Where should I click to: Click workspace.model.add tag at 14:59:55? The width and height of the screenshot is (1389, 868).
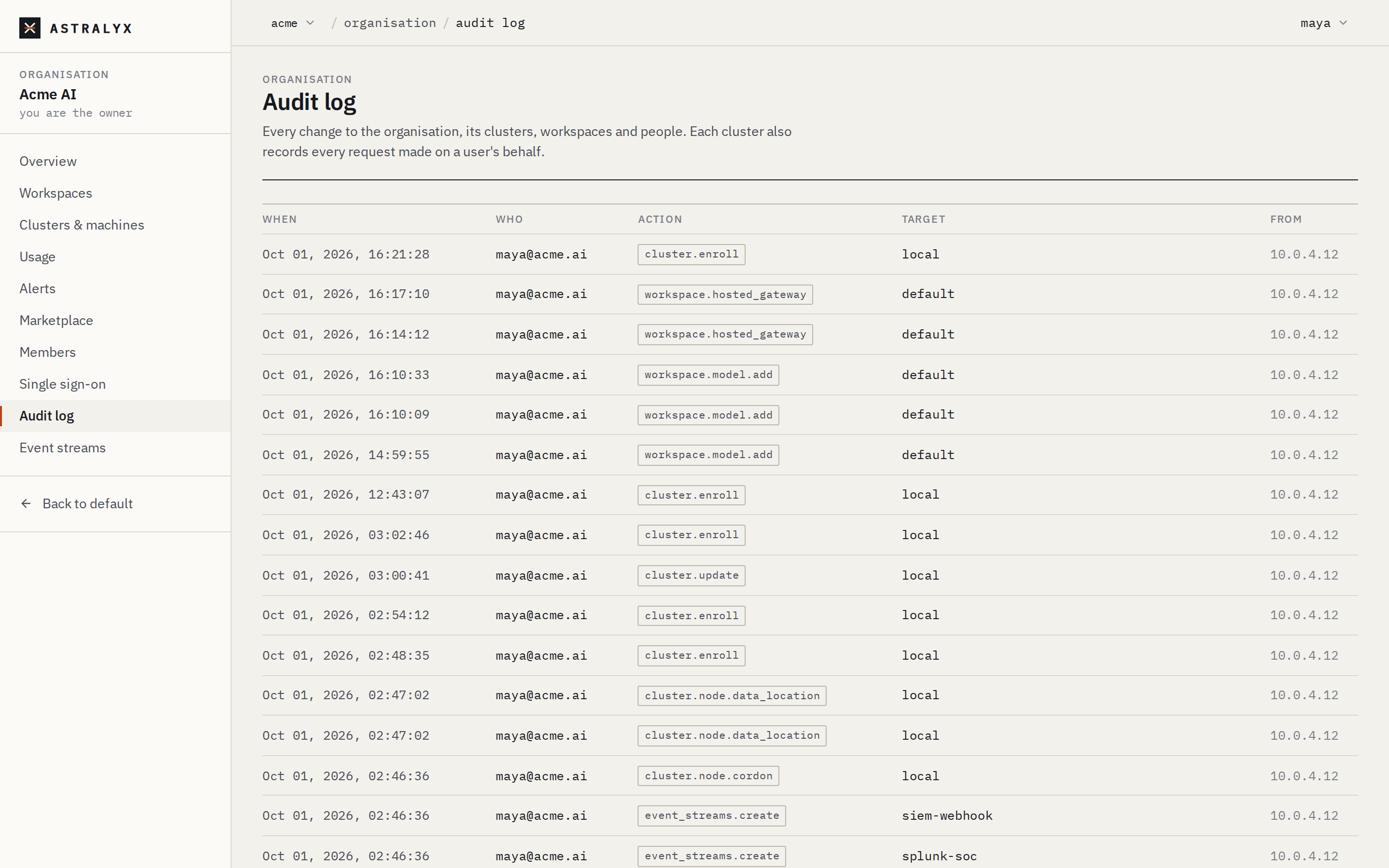(x=708, y=455)
